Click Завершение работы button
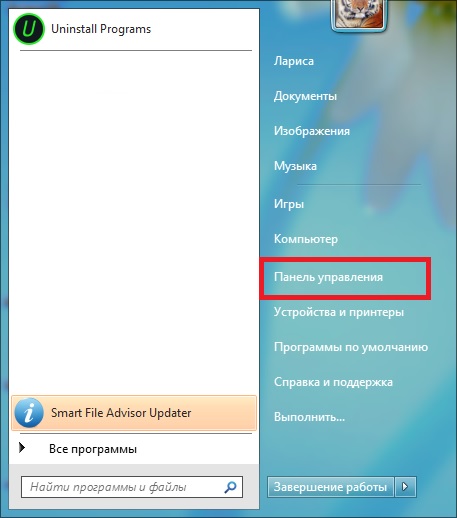The width and height of the screenshot is (457, 518). [x=330, y=487]
